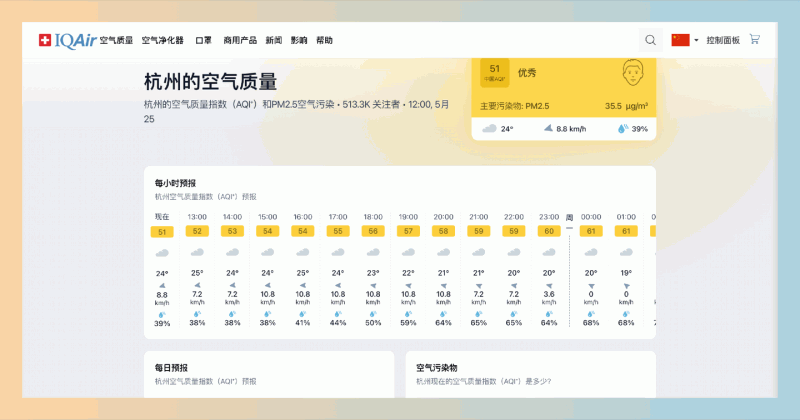Viewport: 800px width, 420px height.
Task: Click the humidity drop icon in 14:00 column
Action: pos(232,314)
